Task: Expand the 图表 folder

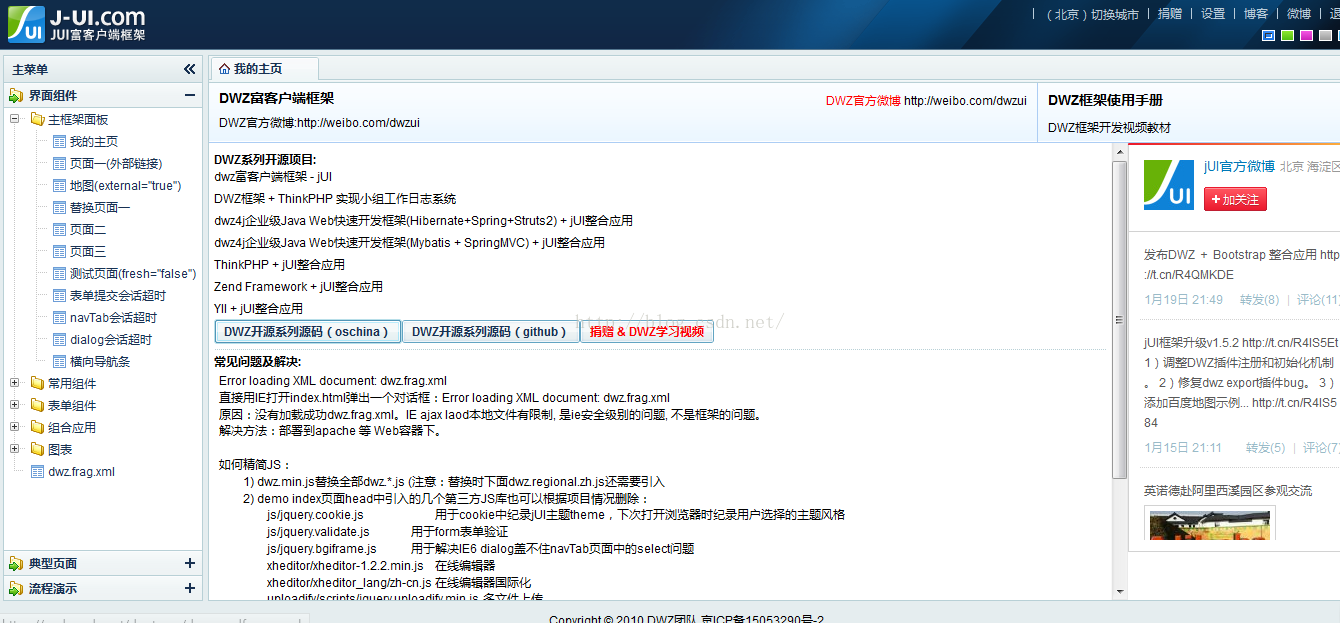Action: (14, 448)
